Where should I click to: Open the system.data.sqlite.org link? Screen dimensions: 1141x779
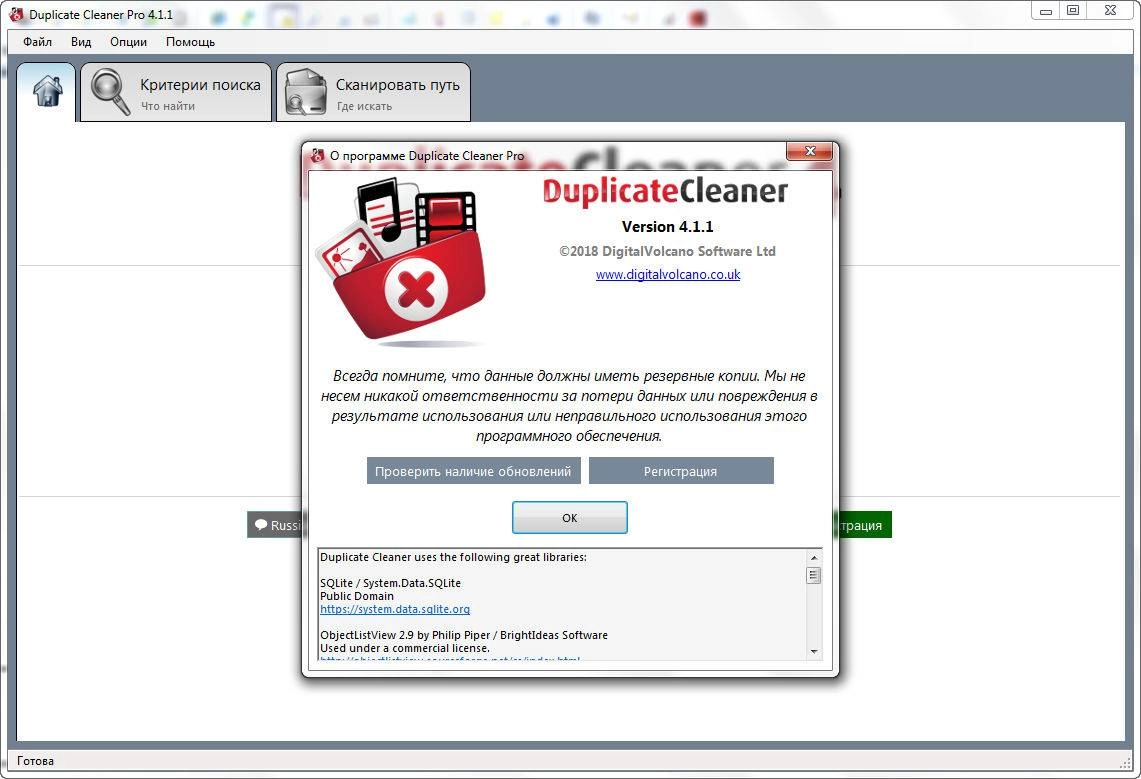pos(395,609)
